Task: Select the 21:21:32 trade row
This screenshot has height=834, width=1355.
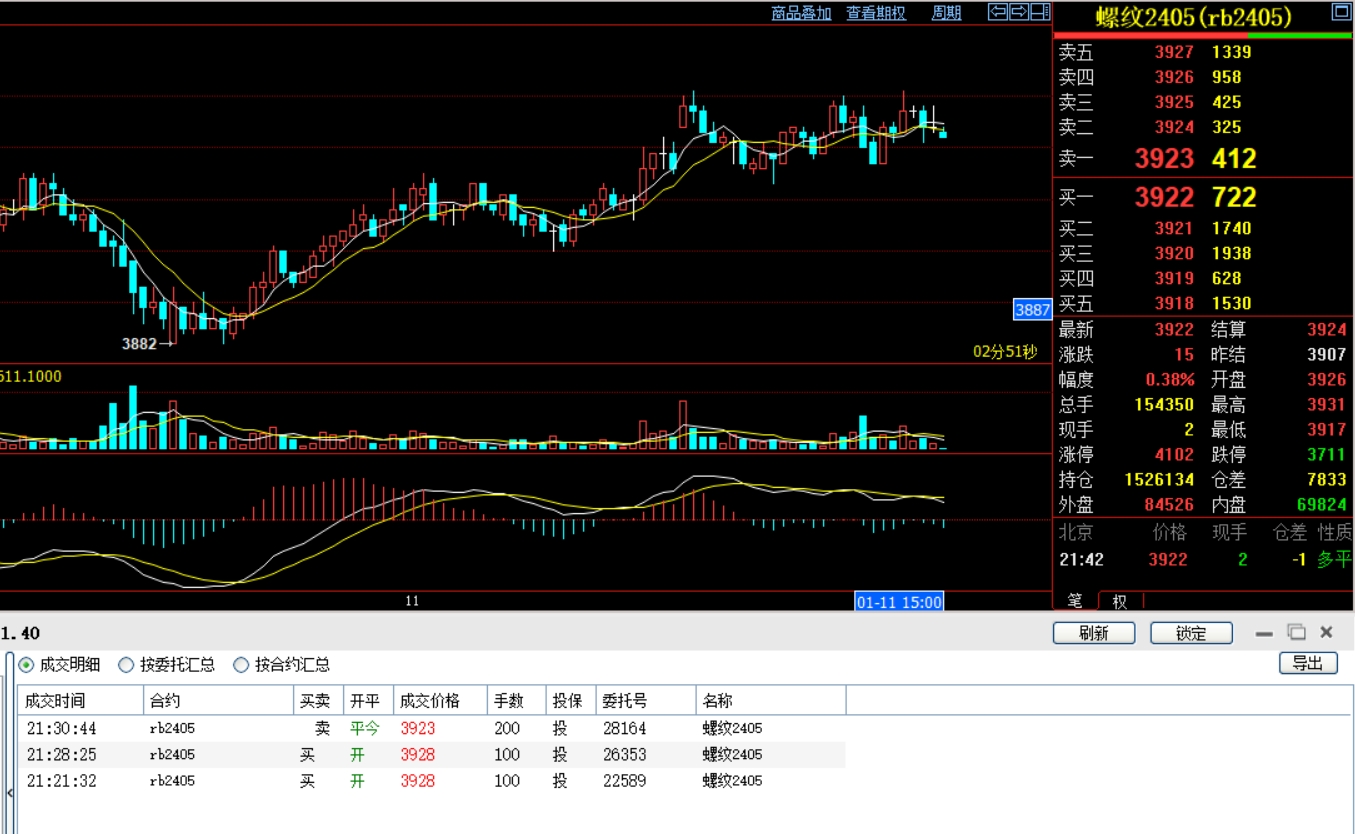Action: [x=432, y=780]
